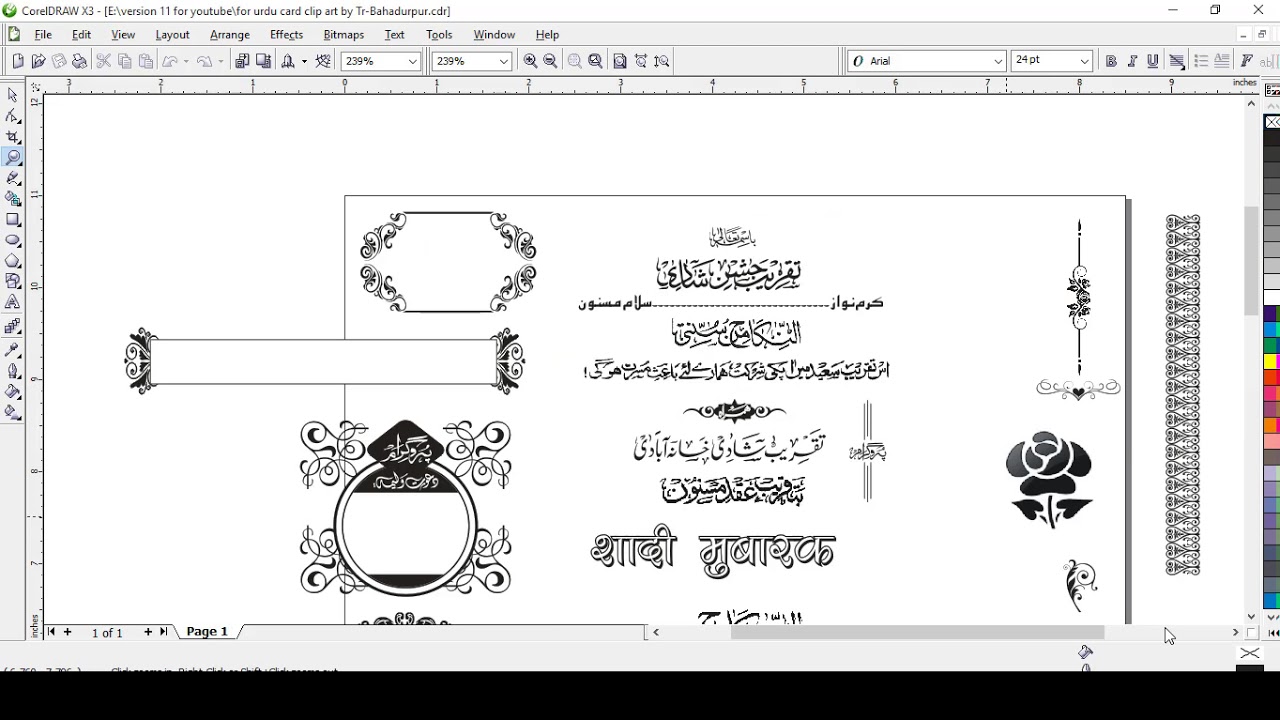Open the Layout menu
This screenshot has height=720, width=1280.
point(172,34)
